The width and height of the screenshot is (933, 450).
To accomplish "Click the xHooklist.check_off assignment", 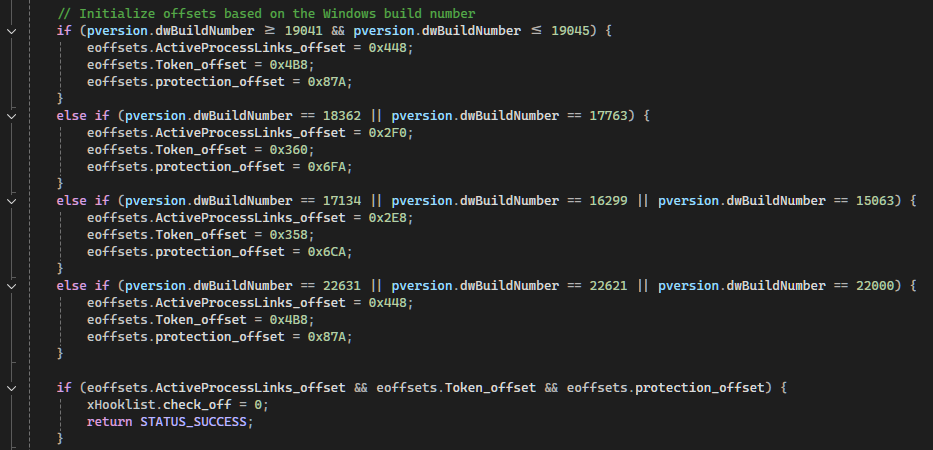I will (x=178, y=405).
